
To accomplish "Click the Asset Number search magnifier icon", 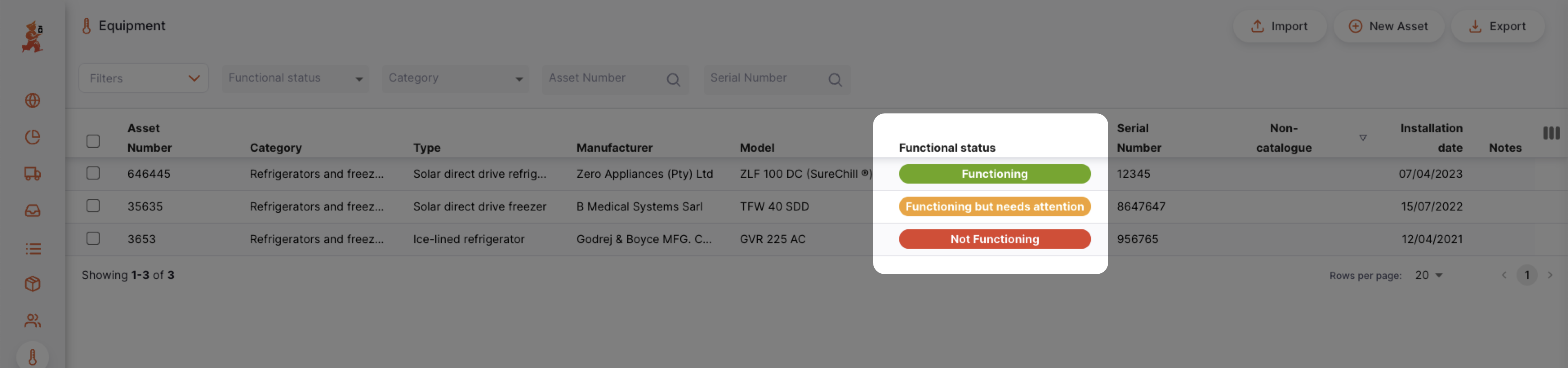I will pos(673,80).
